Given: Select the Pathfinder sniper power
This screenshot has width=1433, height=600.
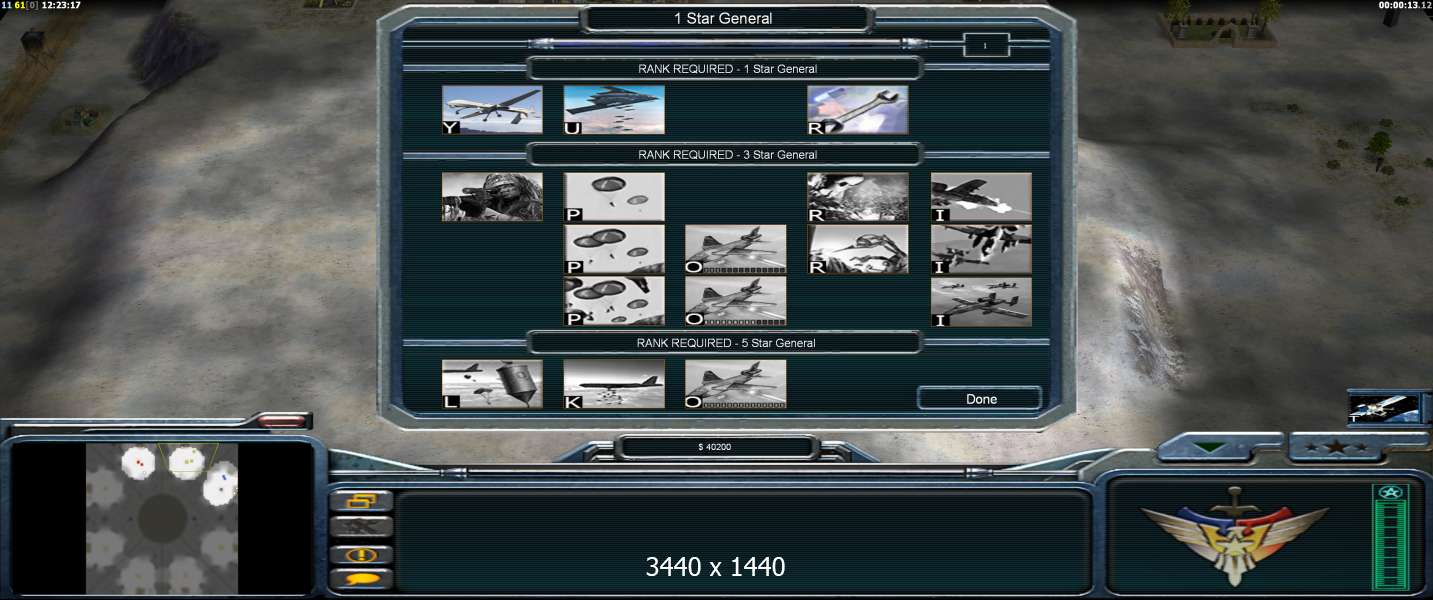Looking at the screenshot, I should click(x=492, y=197).
